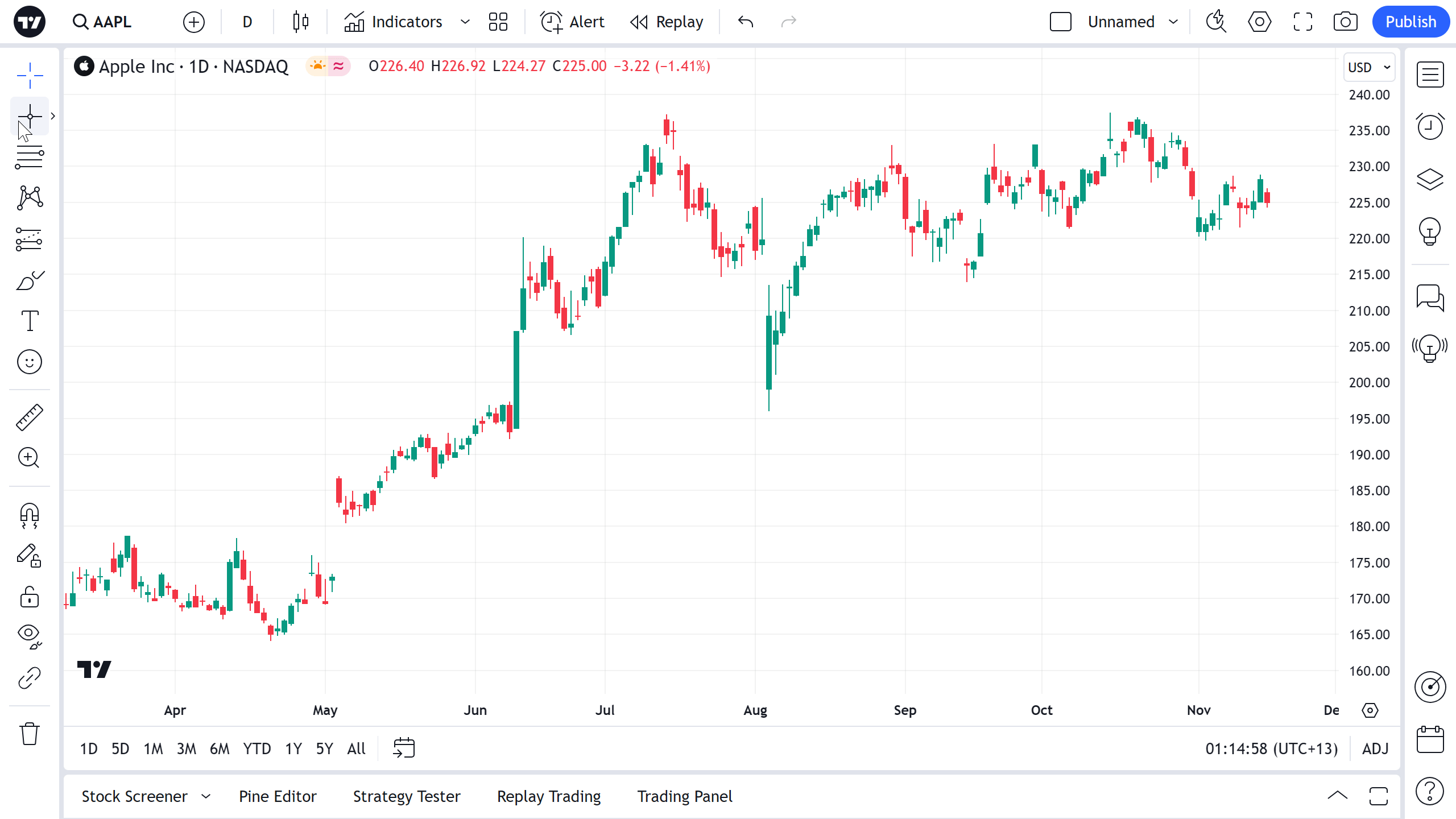This screenshot has width=1456, height=819.
Task: Set the 6M time range
Action: [x=220, y=748]
